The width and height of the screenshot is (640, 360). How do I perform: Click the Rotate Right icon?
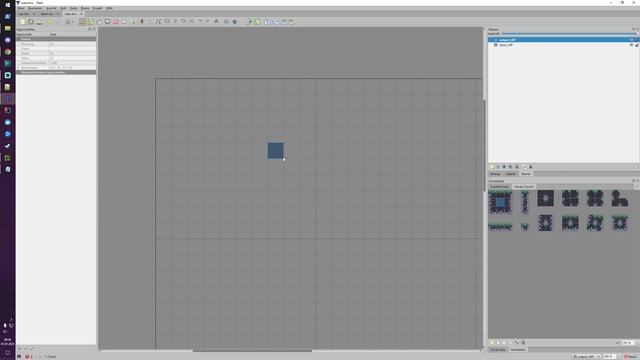(291, 22)
